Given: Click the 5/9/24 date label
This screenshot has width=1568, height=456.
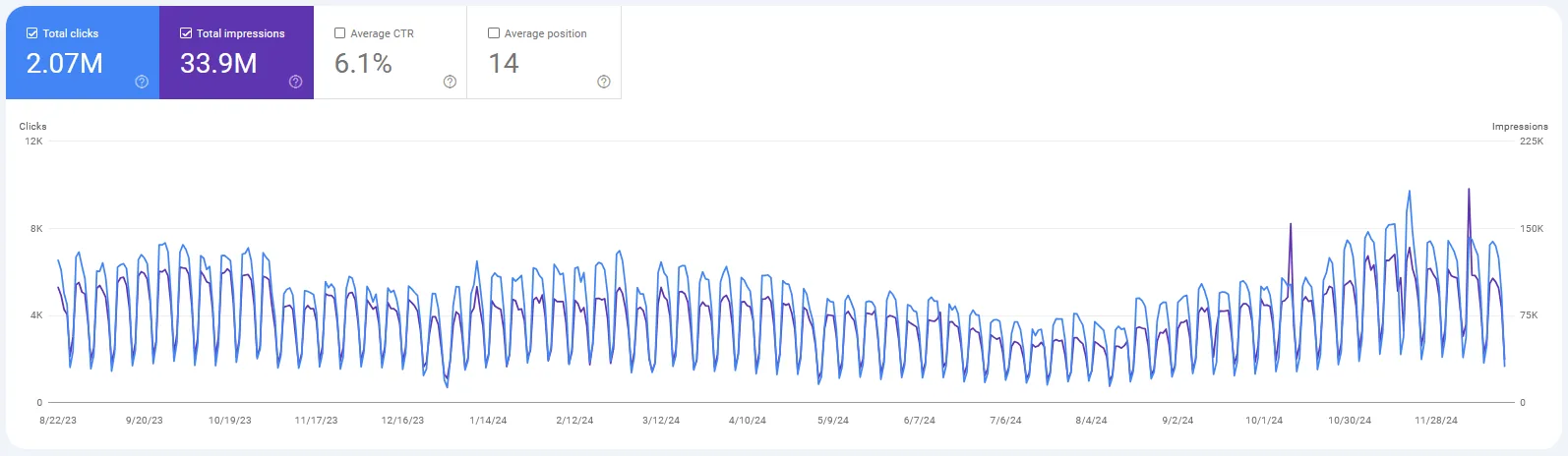Looking at the screenshot, I should point(833,421).
